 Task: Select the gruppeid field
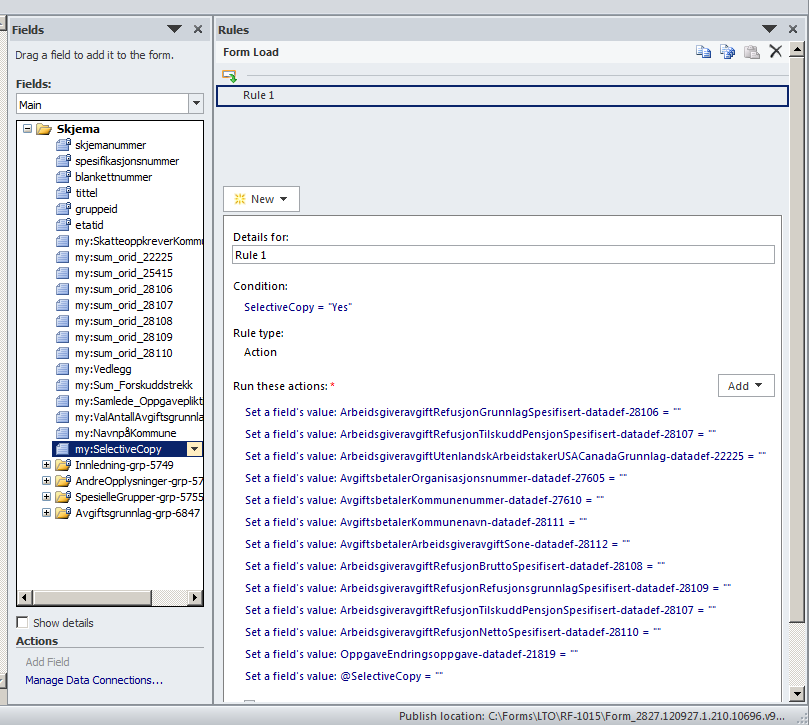[x=96, y=209]
